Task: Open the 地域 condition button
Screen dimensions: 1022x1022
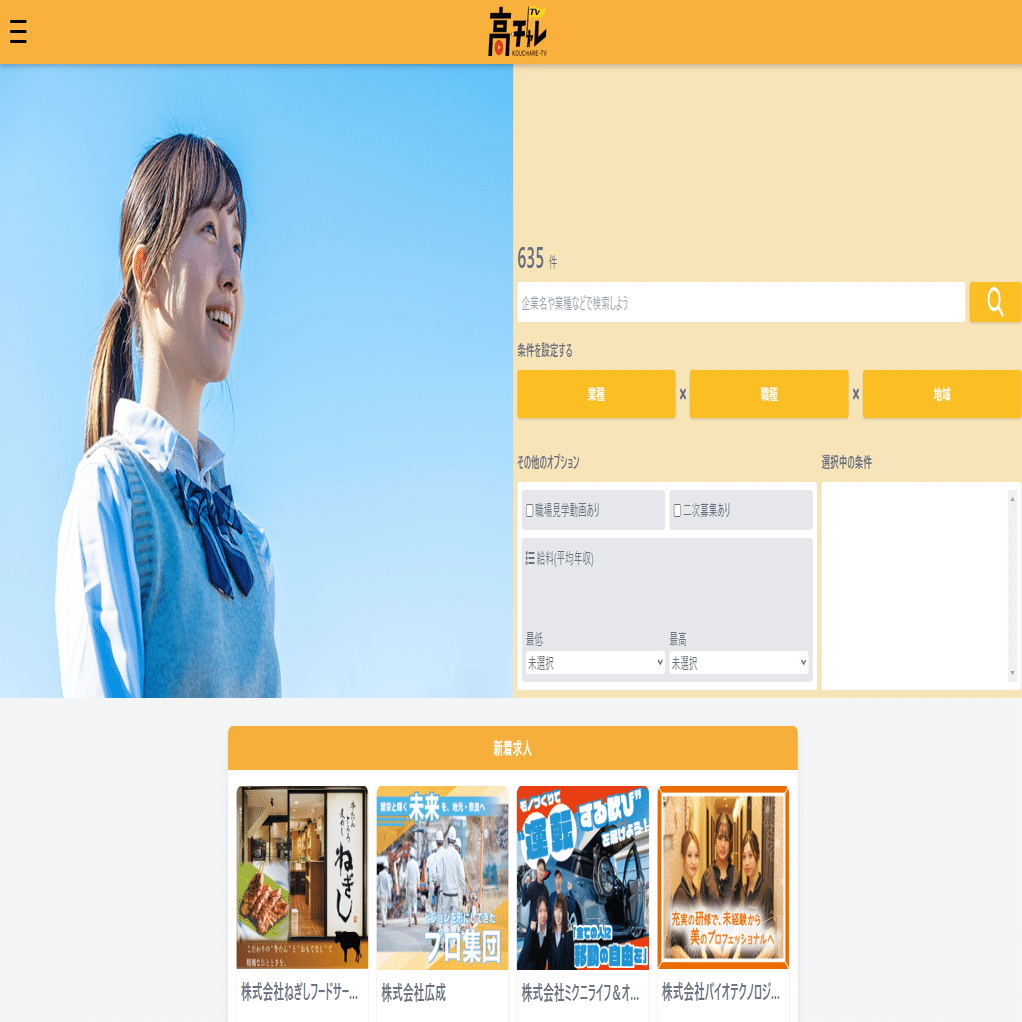Action: pyautogui.click(x=942, y=394)
